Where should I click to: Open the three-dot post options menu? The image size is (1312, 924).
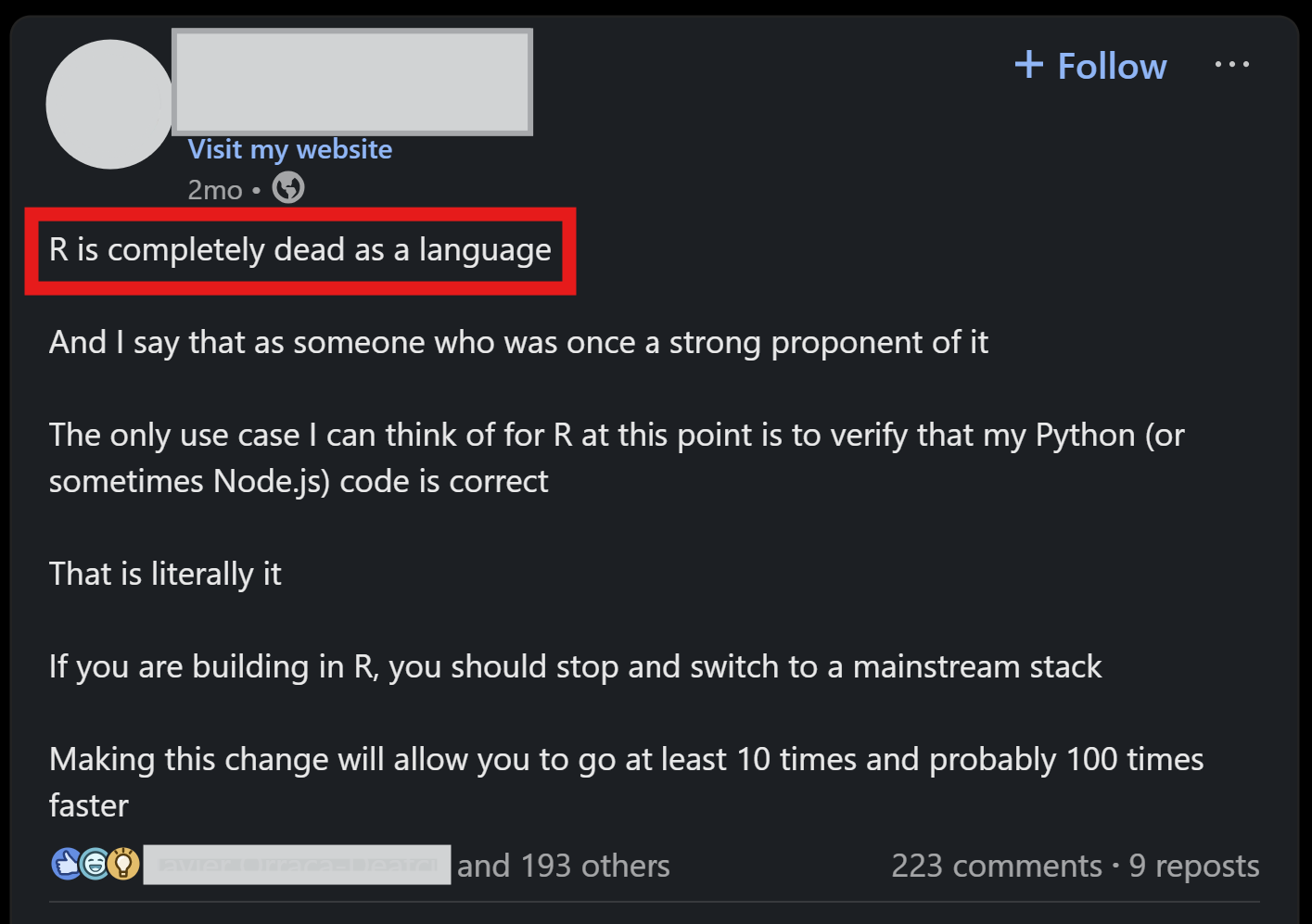1231,65
